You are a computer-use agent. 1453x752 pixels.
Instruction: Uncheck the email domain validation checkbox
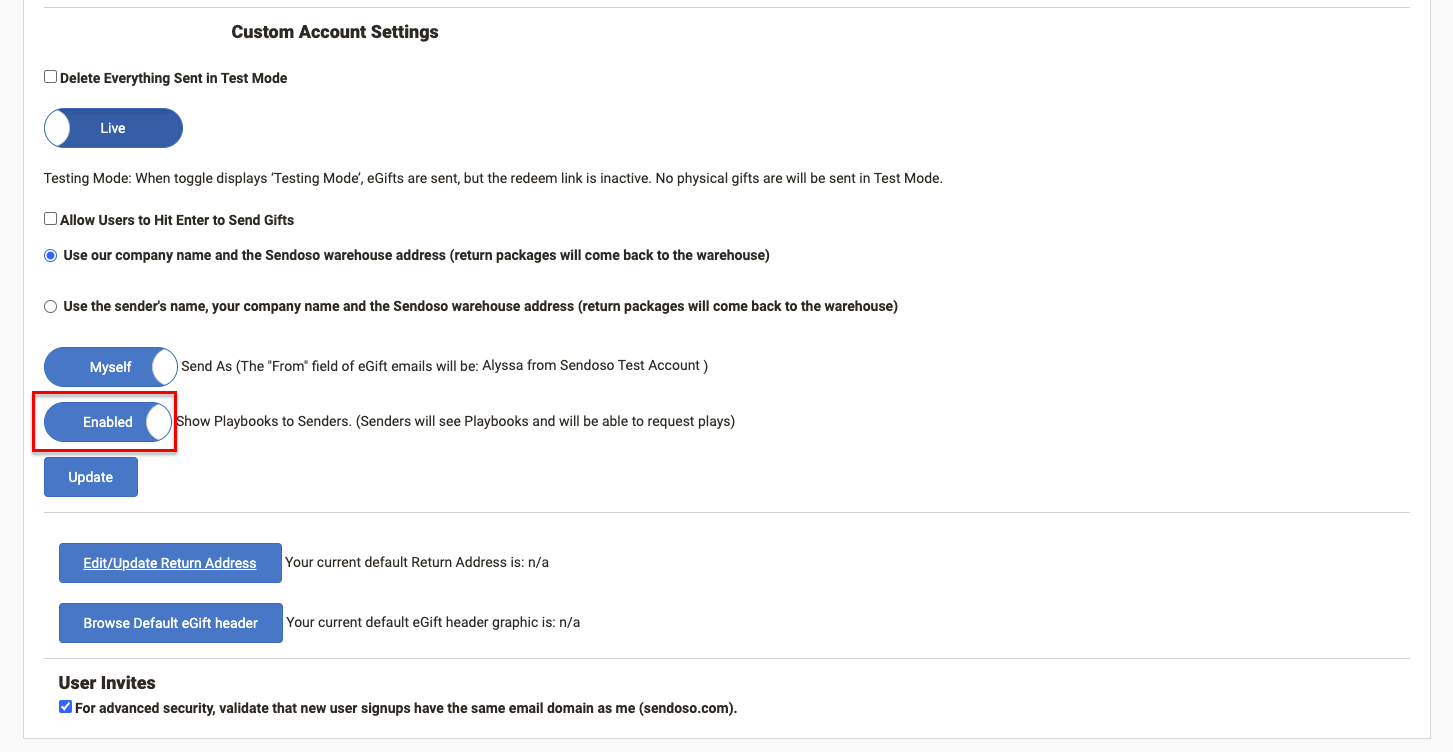pos(66,707)
